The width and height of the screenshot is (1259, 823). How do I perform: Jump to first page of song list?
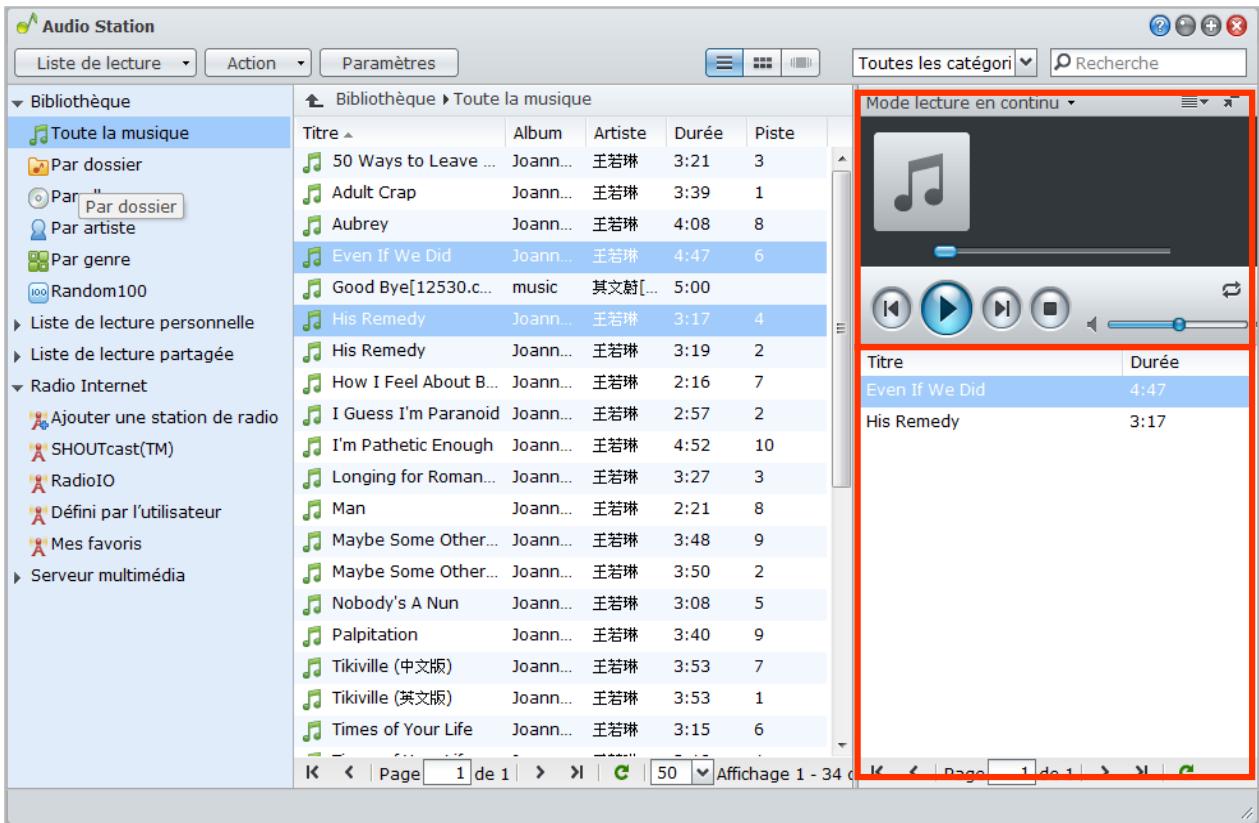pos(312,773)
